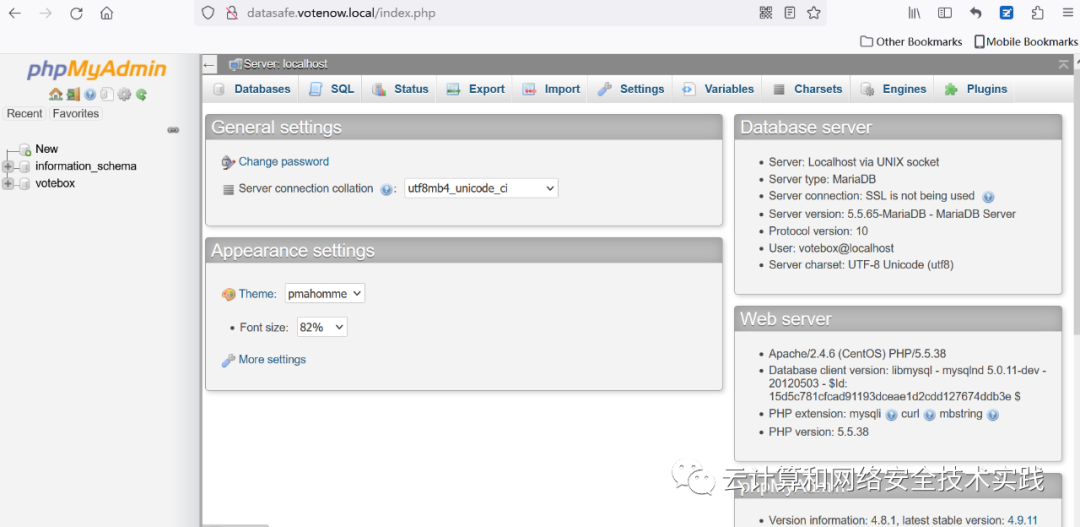Click the Change password key icon
Viewport: 1080px width, 527px height.
point(229,163)
